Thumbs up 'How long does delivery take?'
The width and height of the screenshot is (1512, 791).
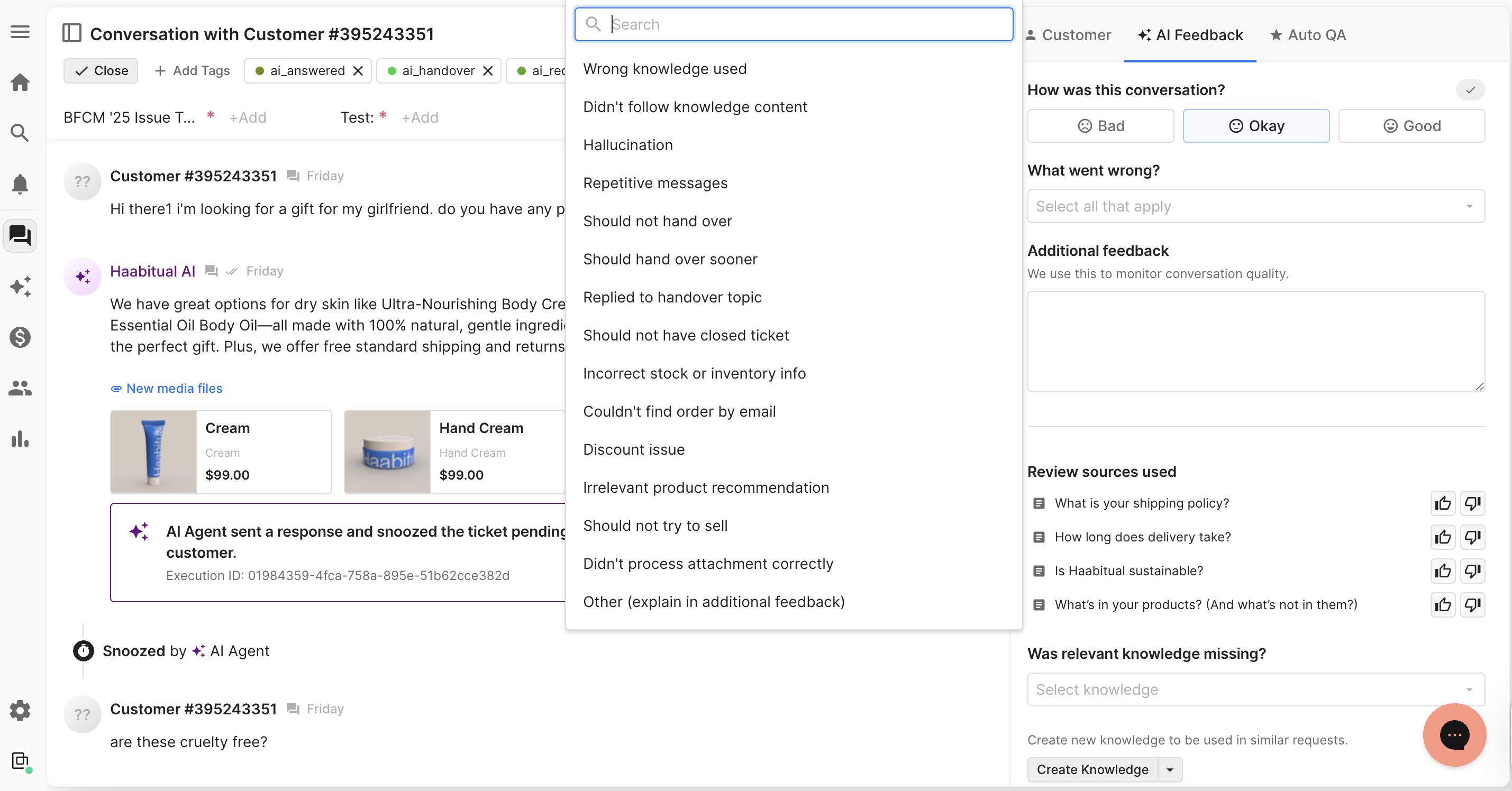(1443, 537)
